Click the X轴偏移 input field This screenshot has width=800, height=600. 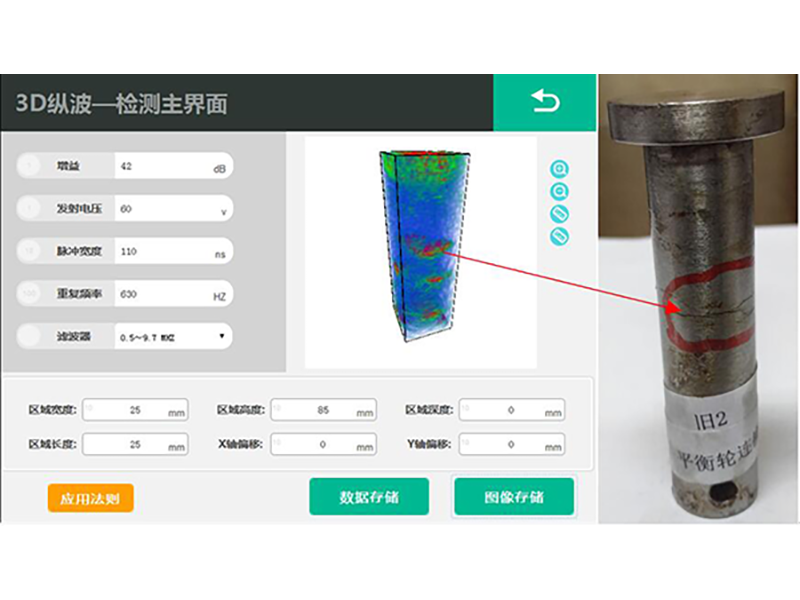(x=324, y=444)
